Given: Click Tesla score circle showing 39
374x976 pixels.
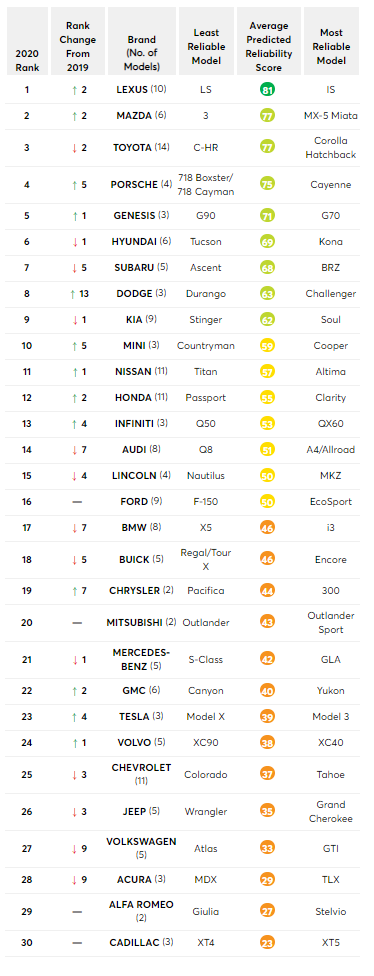Looking at the screenshot, I should 268,716.
